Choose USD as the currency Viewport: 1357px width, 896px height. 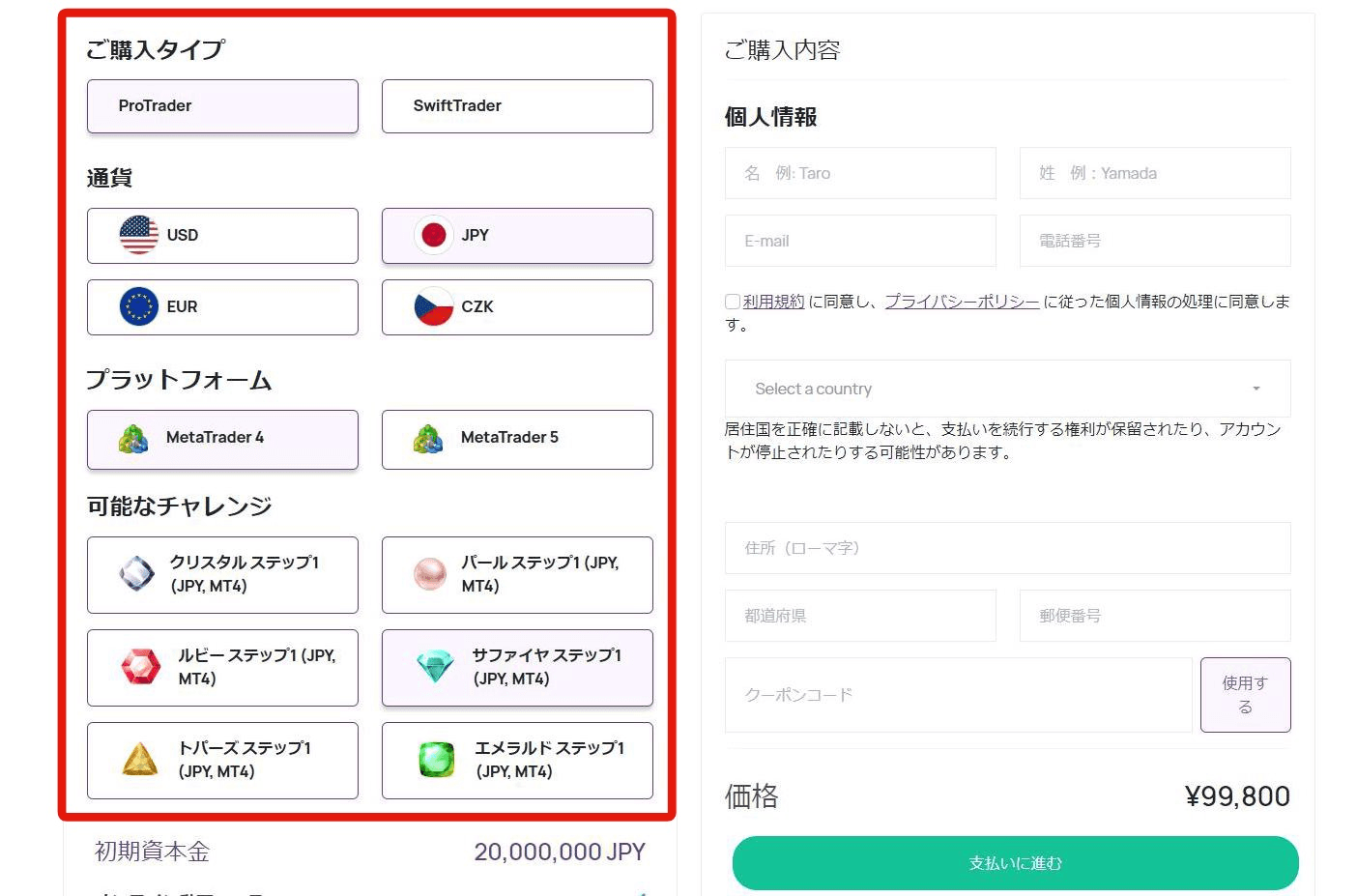222,236
